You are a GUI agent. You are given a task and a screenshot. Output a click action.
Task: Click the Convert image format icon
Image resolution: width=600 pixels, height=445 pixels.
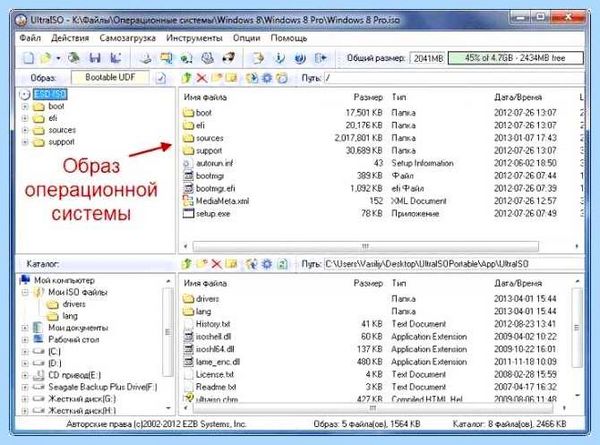pyautogui.click(x=166, y=58)
